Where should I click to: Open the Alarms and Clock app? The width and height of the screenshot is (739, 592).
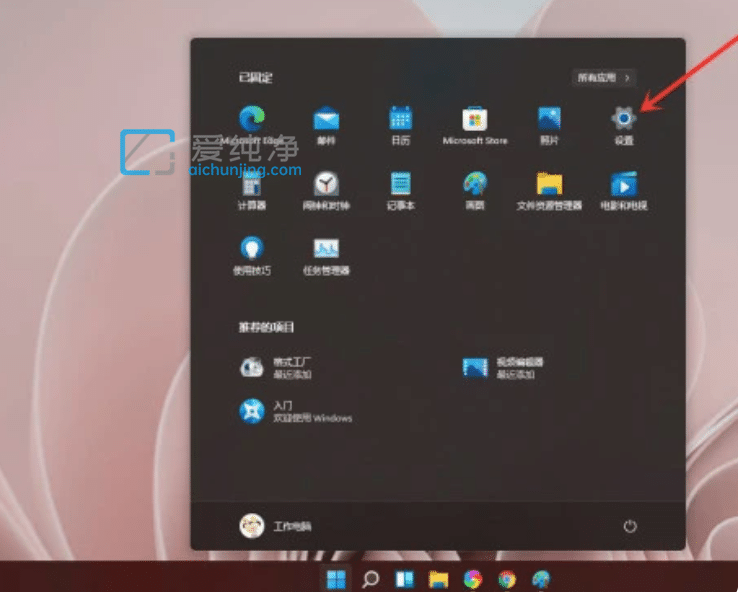coord(326,184)
